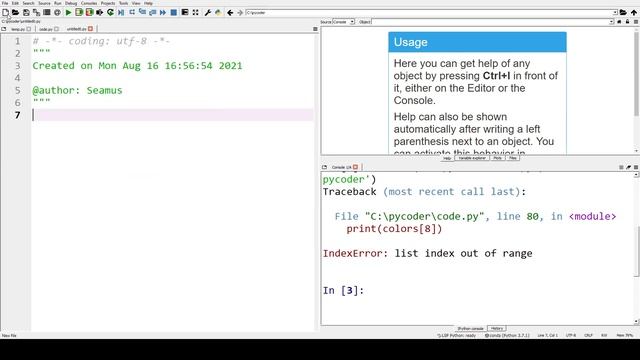Open the Search menu

(28, 3)
